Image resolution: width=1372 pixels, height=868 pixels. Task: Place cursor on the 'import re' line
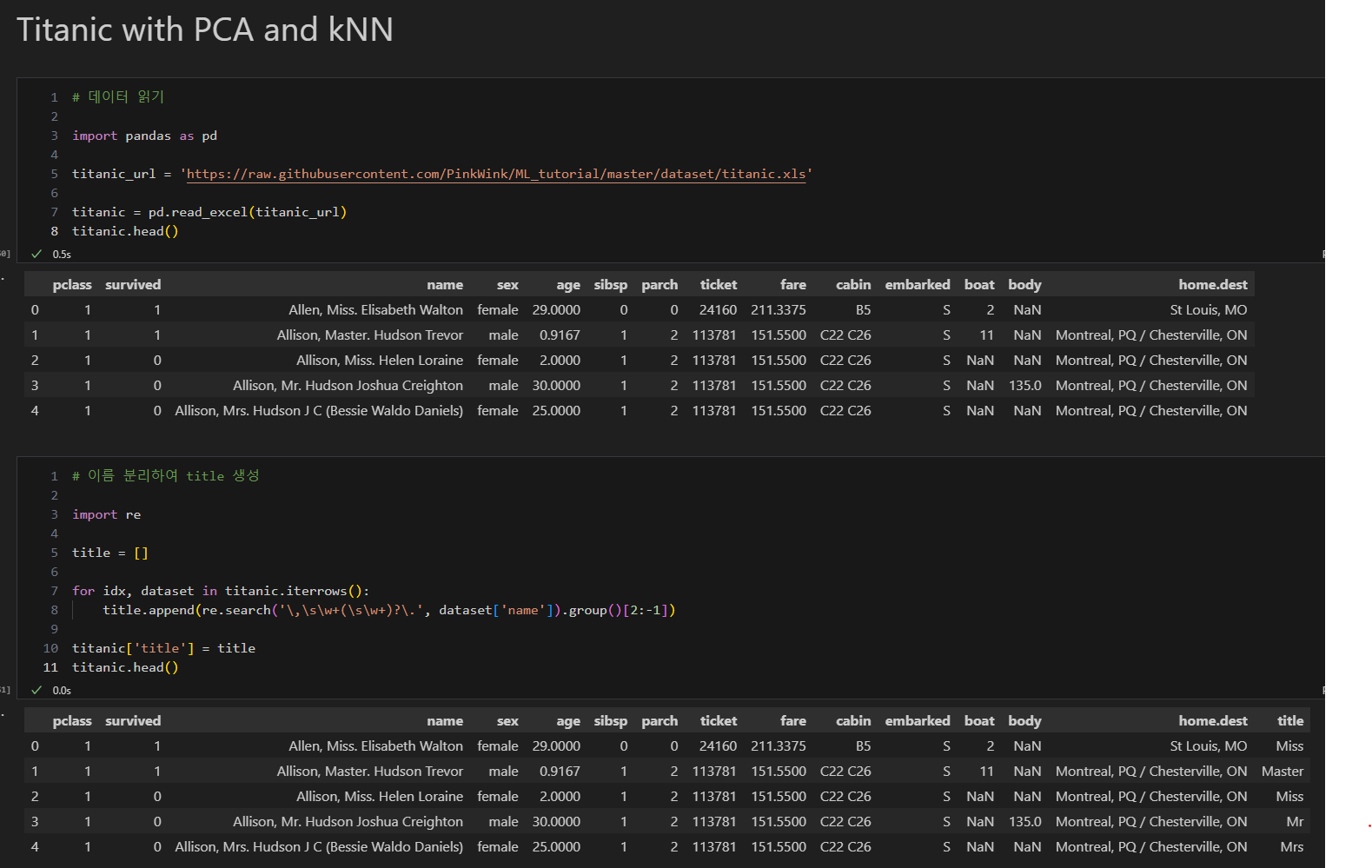click(x=106, y=514)
